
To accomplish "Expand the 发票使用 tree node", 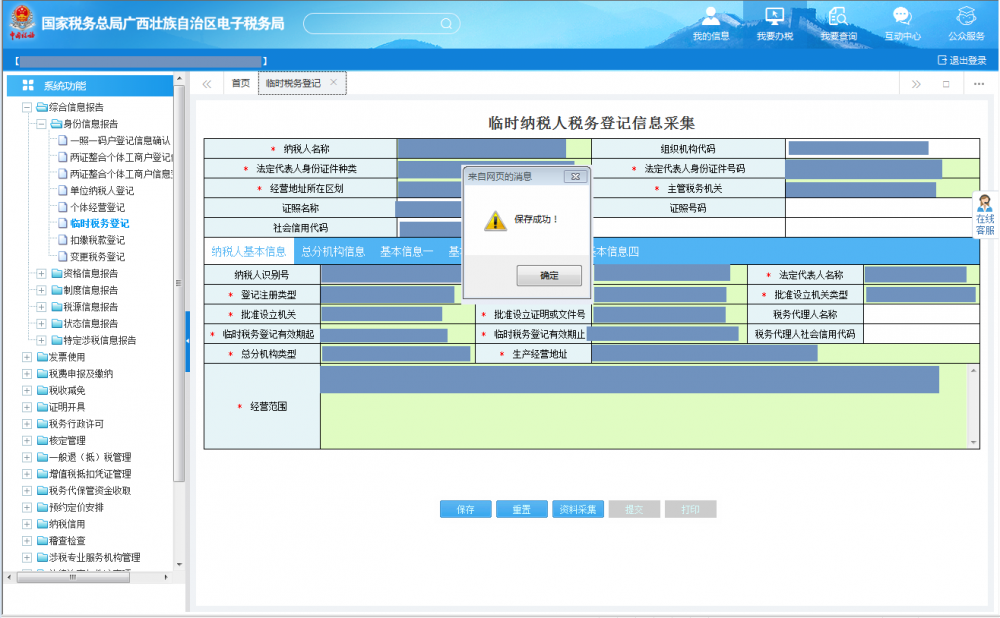I will 27,357.
